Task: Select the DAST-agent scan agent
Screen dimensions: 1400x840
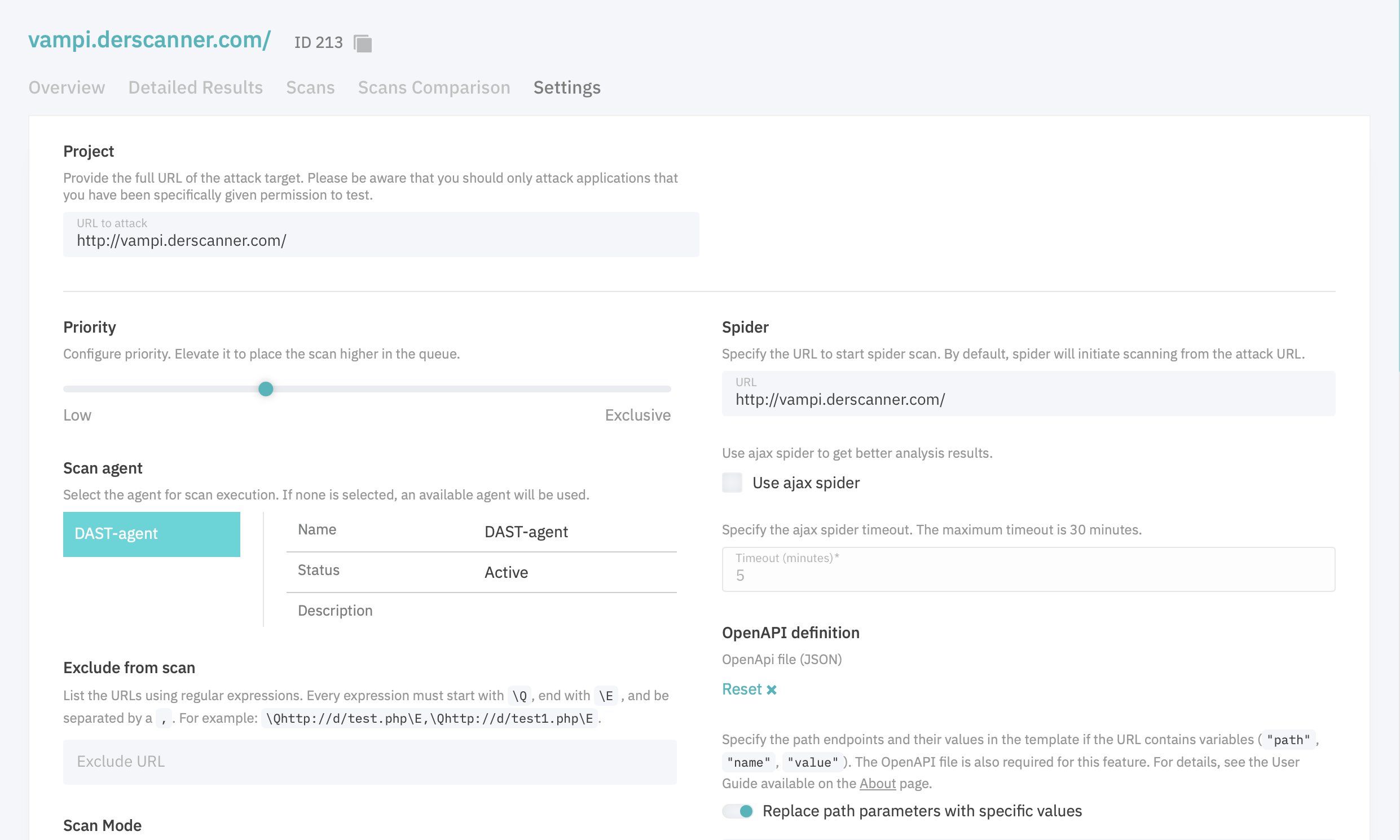Action: point(151,534)
